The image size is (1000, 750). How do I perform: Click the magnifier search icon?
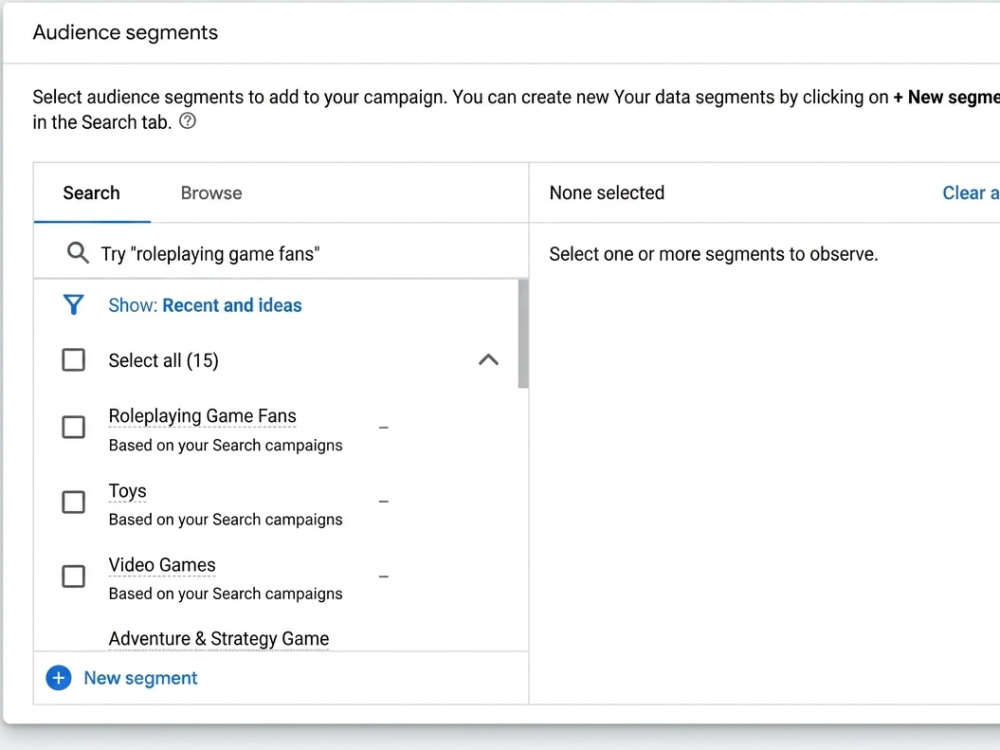pyautogui.click(x=78, y=253)
